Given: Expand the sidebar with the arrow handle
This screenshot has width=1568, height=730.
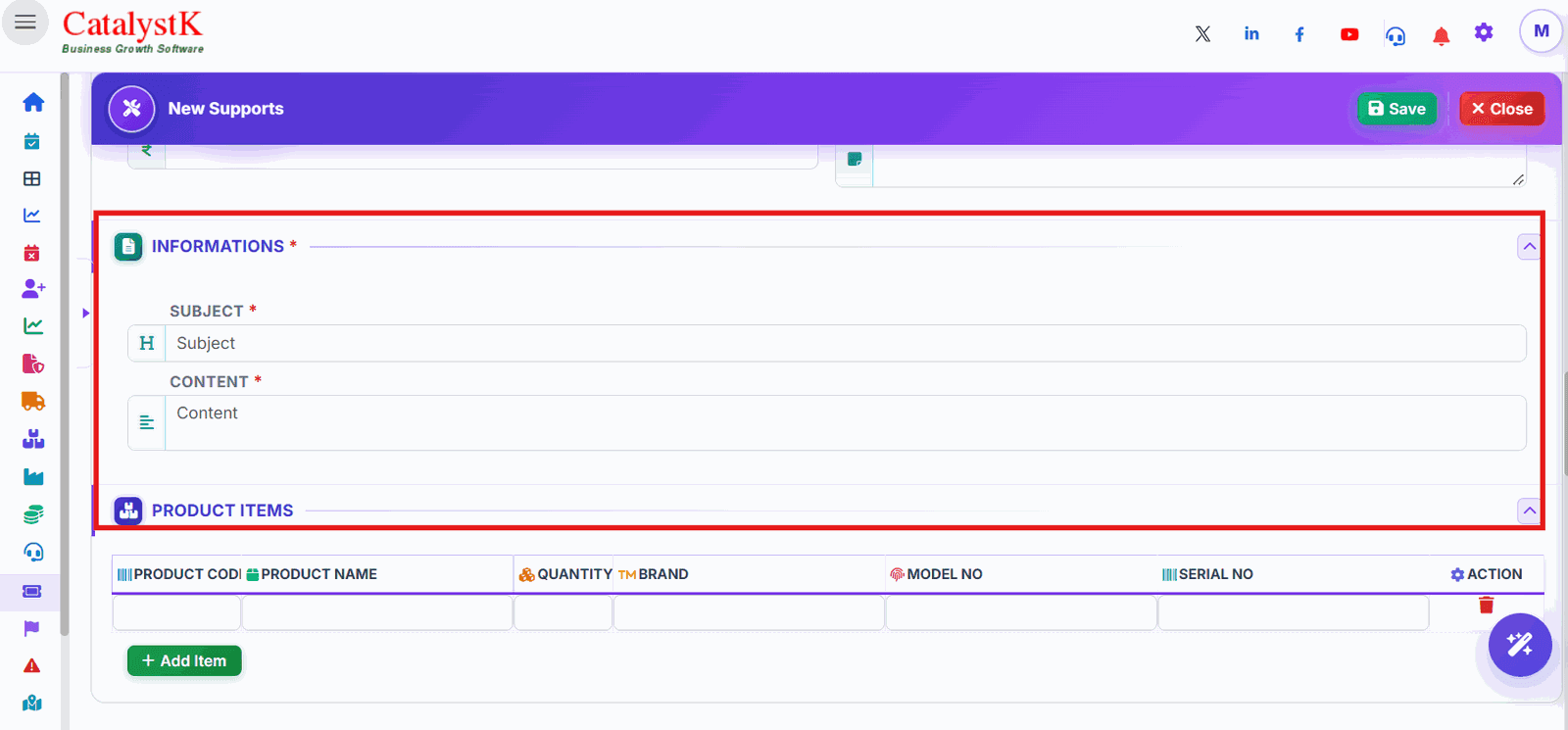Looking at the screenshot, I should pyautogui.click(x=86, y=314).
